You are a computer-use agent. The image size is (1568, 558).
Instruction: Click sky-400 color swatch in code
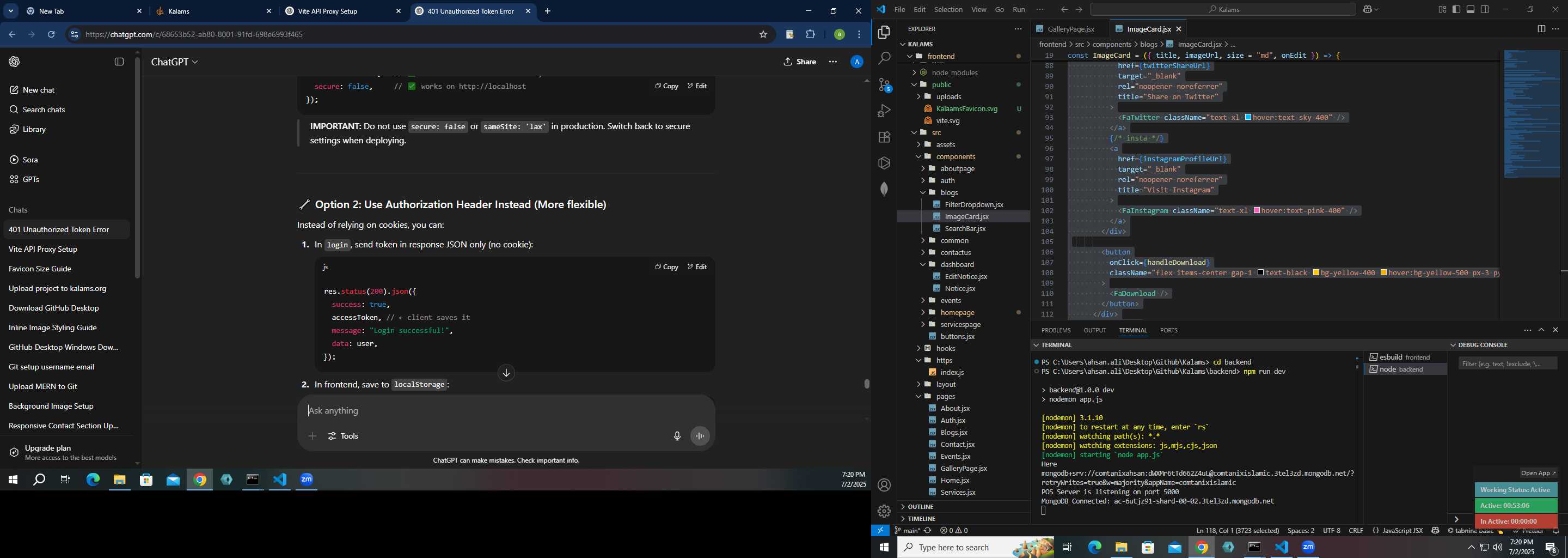pos(1248,117)
